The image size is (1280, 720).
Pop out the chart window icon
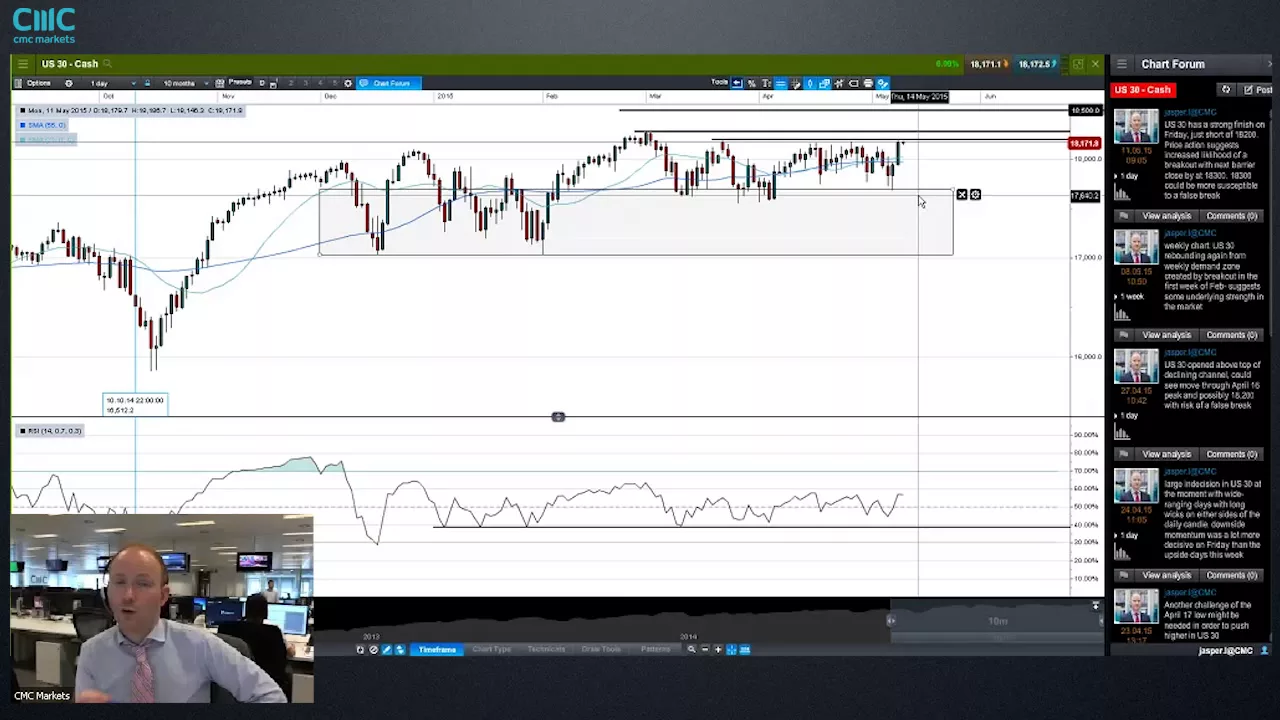(x=1078, y=64)
